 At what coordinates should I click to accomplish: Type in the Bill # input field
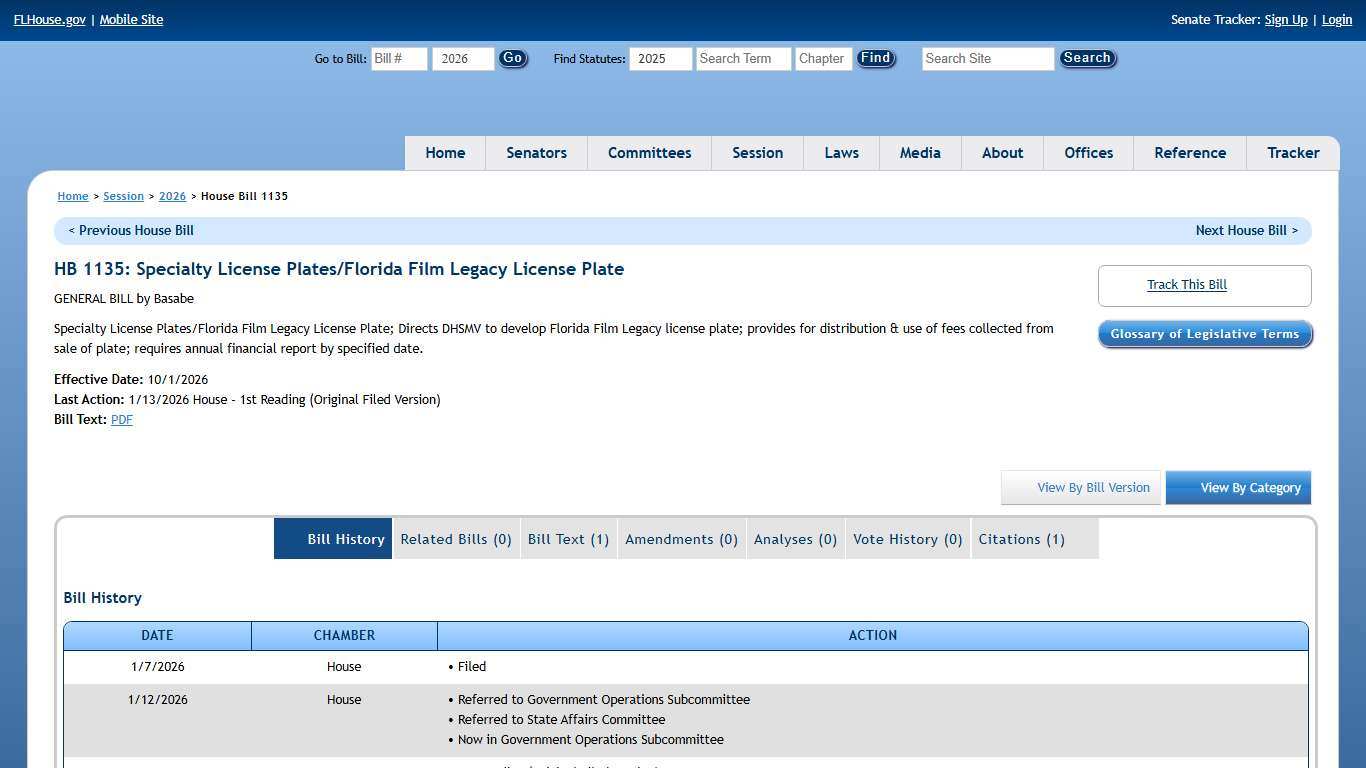pos(399,59)
